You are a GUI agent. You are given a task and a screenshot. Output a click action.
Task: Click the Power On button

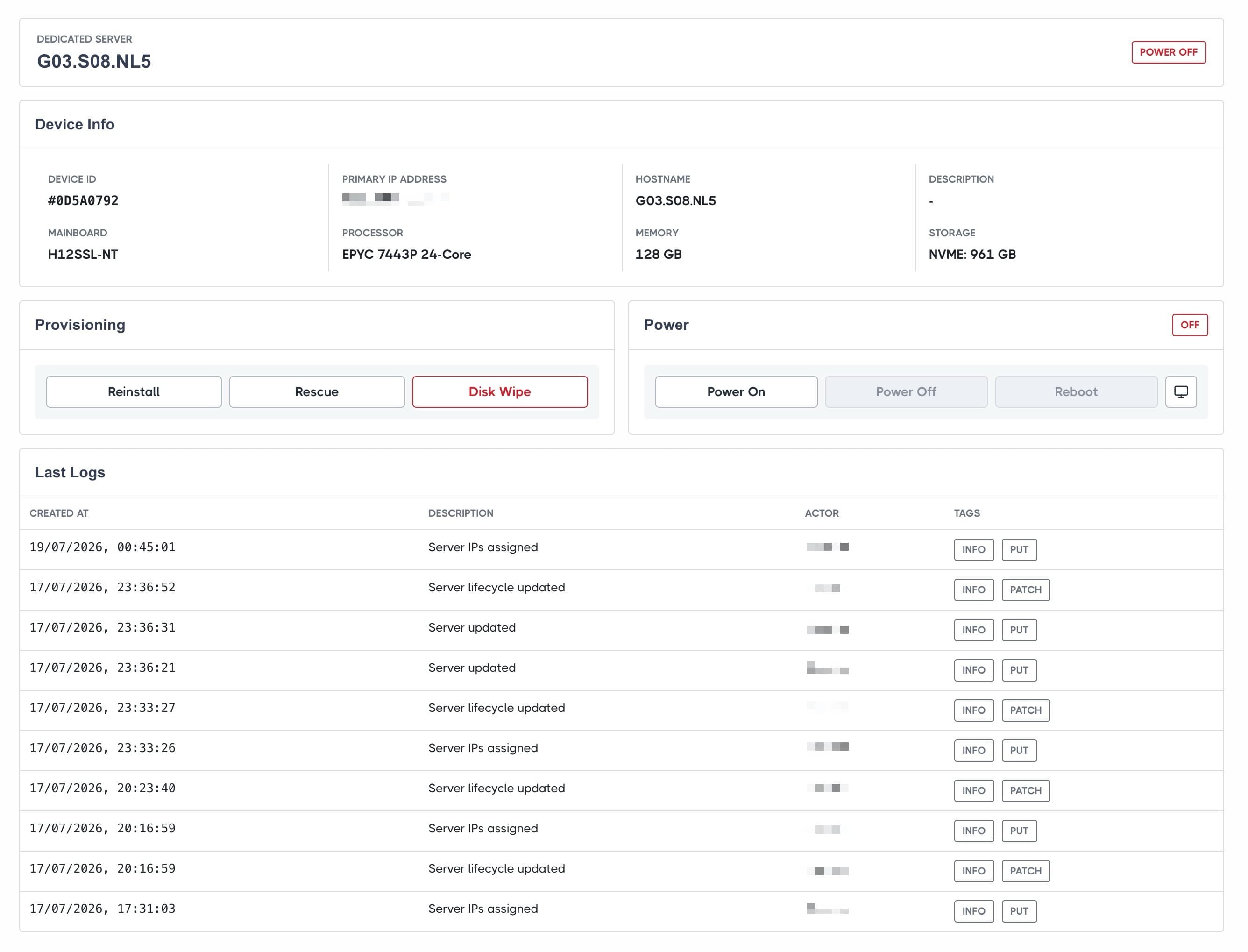click(x=736, y=391)
